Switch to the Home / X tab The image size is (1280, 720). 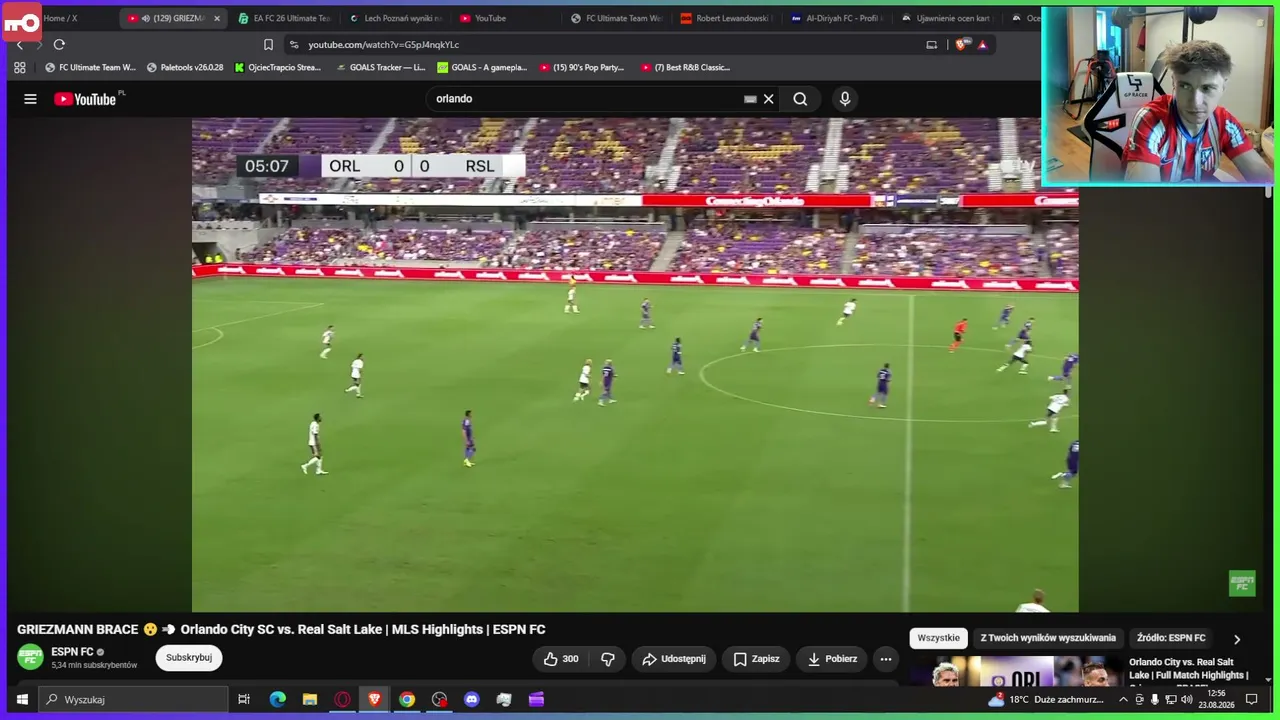pyautogui.click(x=60, y=18)
